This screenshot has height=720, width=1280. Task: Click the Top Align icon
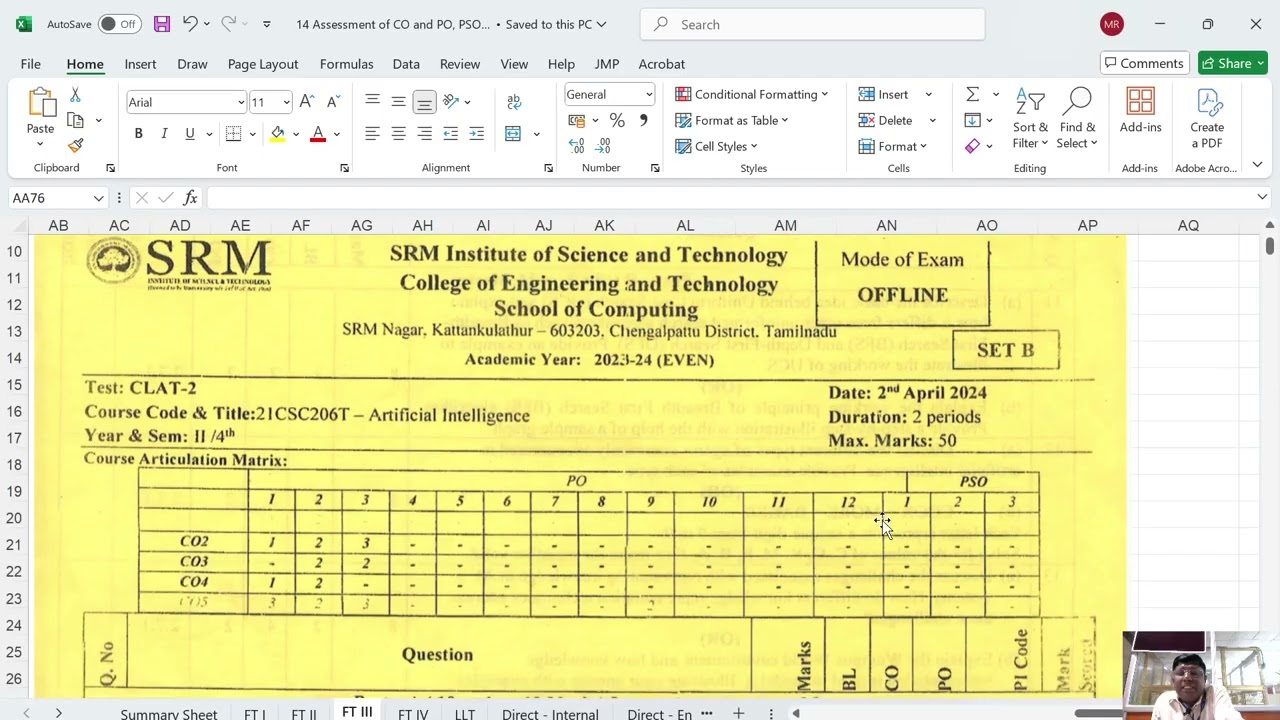[x=372, y=101]
